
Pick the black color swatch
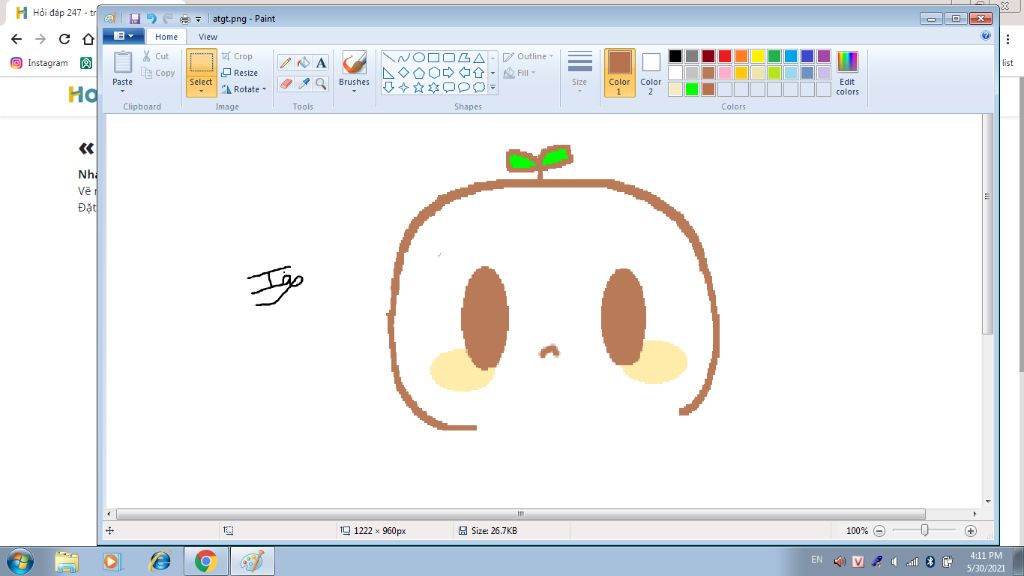(x=675, y=56)
